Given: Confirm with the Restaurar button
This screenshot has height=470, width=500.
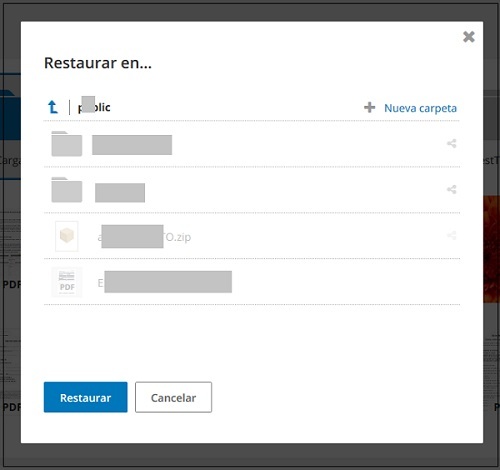Looking at the screenshot, I should tap(85, 397).
